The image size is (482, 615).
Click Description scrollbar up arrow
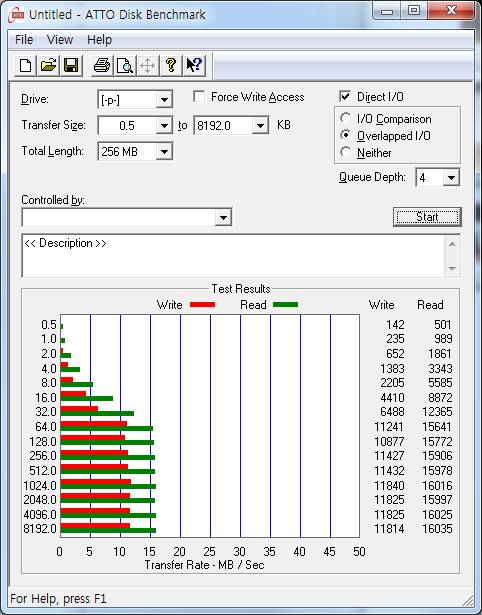pos(452,244)
